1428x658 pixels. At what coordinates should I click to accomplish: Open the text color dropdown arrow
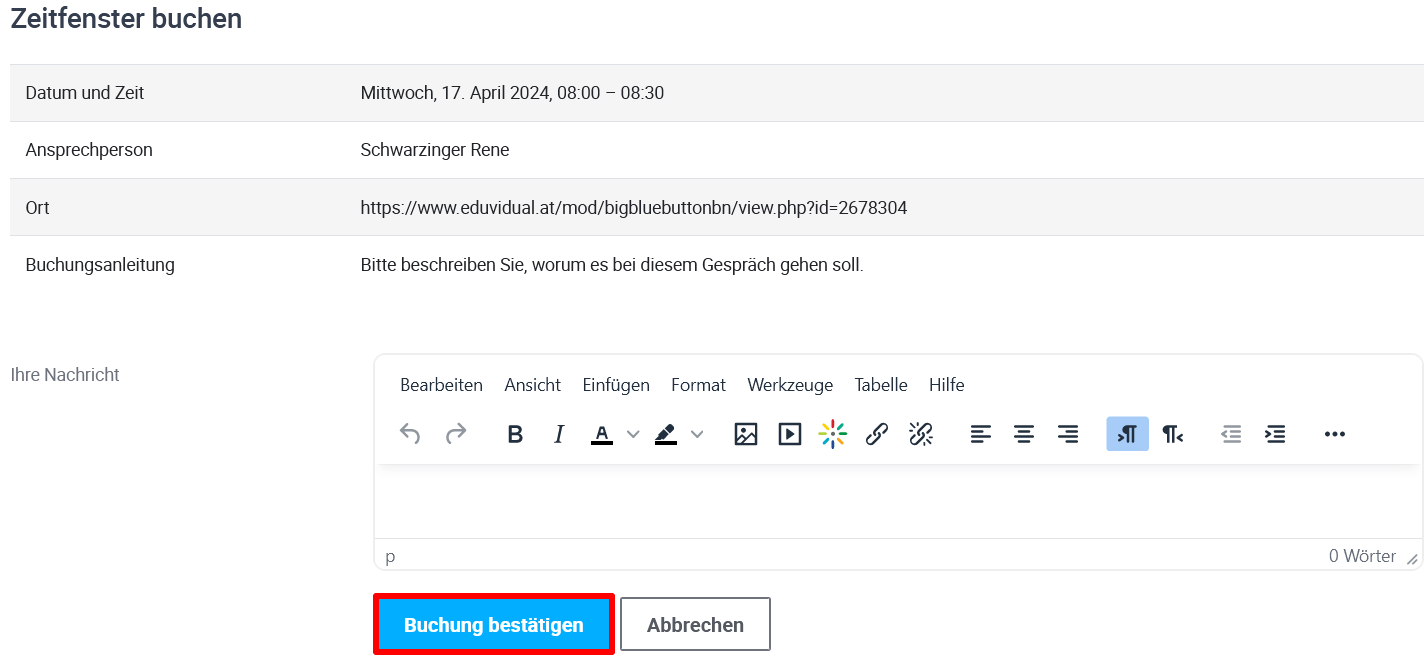(x=632, y=434)
